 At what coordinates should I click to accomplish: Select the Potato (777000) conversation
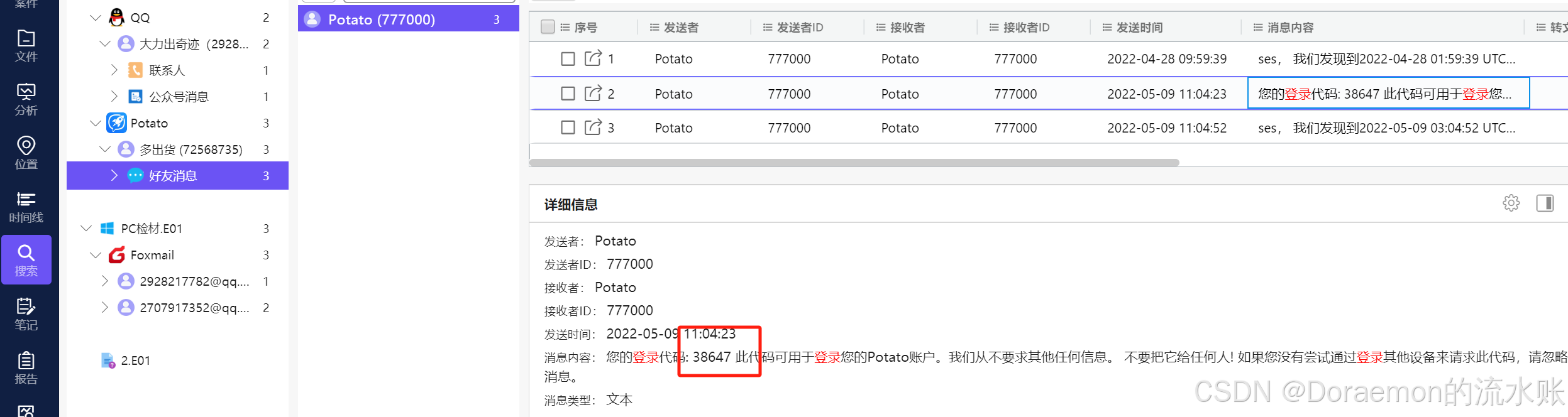[409, 19]
